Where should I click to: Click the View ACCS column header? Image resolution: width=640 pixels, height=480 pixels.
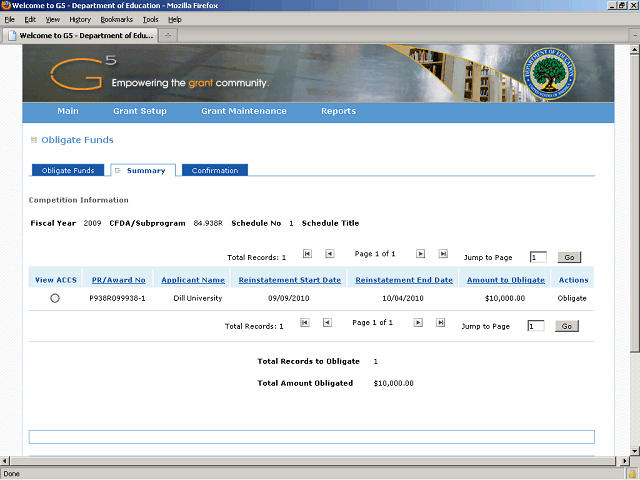[x=56, y=280]
